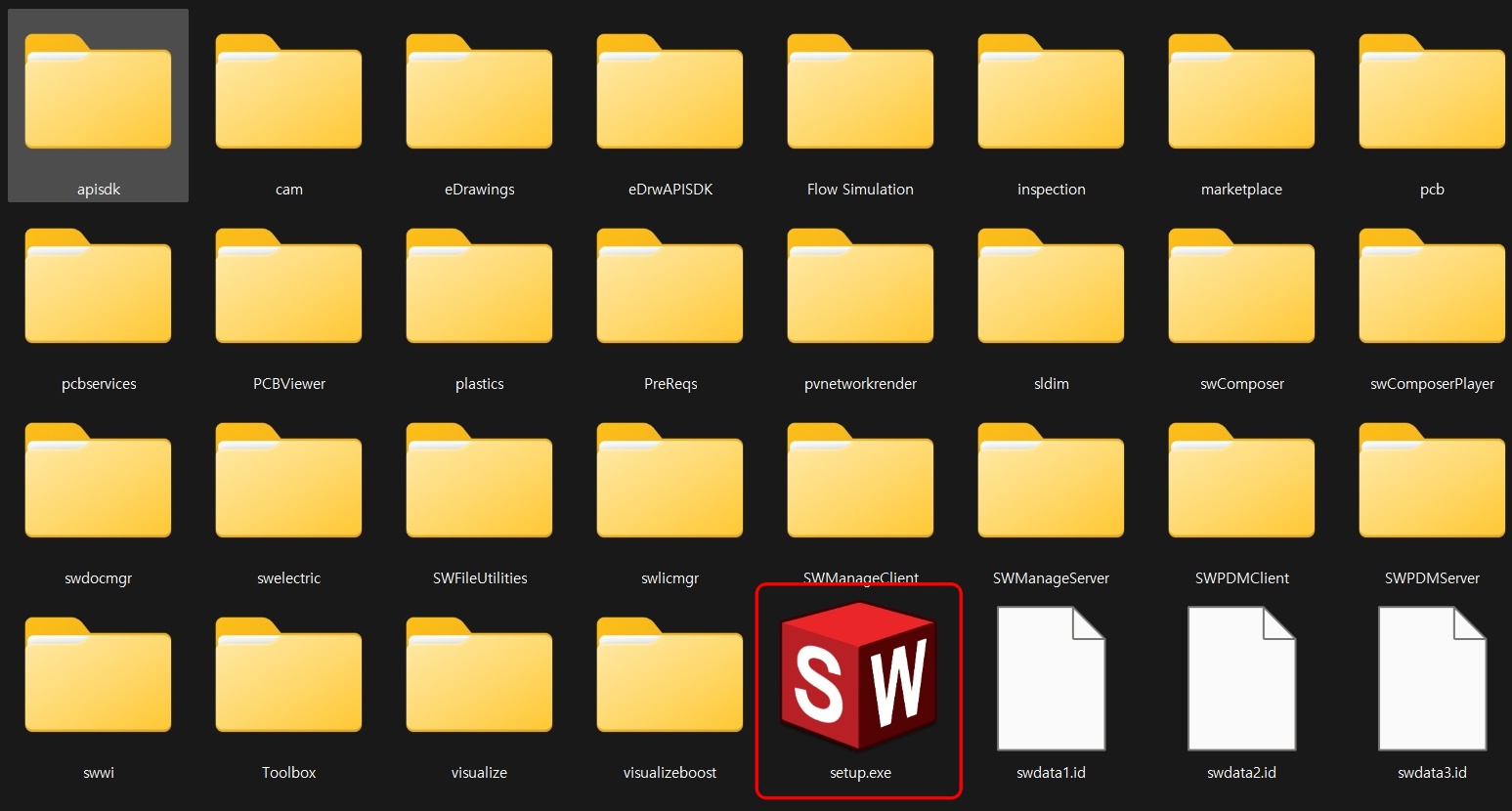Click the "swComposerPlayer" folder name label
Image resolution: width=1512 pixels, height=811 pixels.
point(1432,384)
